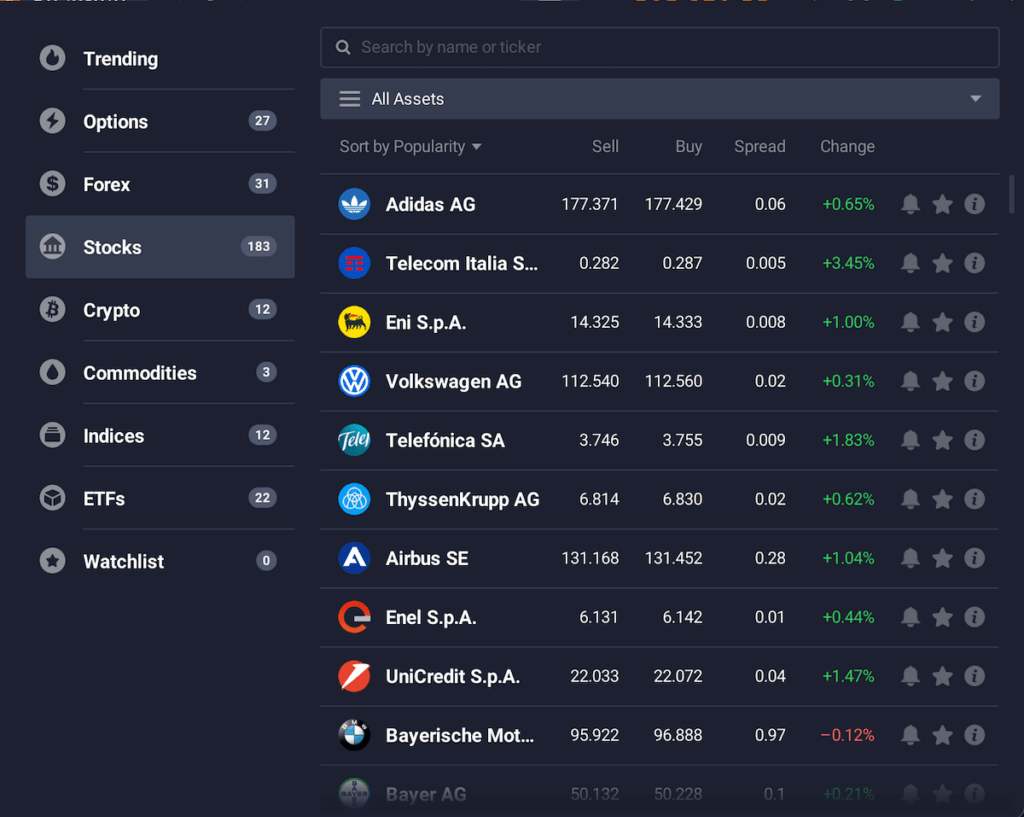Show the Indices category
The image size is (1024, 817).
point(160,436)
